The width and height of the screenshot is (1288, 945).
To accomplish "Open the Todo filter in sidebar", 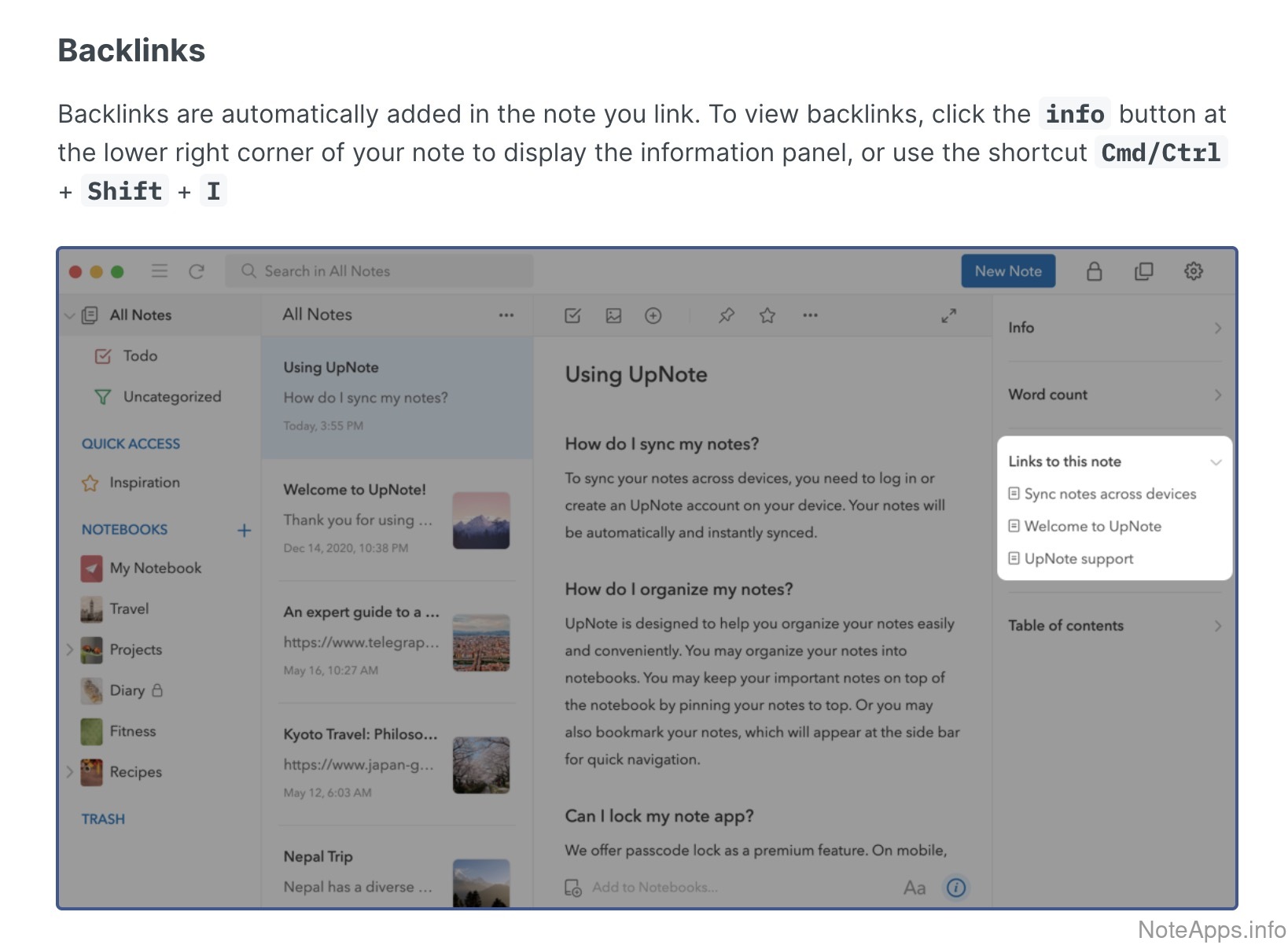I will (139, 356).
